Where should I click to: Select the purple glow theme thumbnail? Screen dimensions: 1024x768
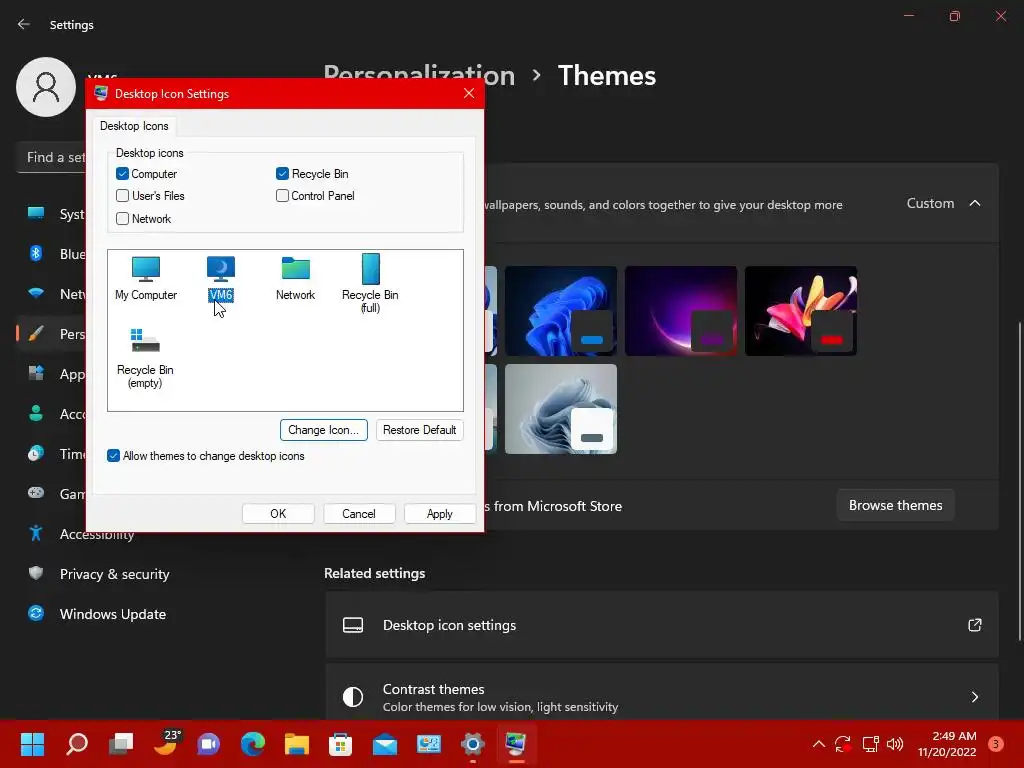[681, 311]
